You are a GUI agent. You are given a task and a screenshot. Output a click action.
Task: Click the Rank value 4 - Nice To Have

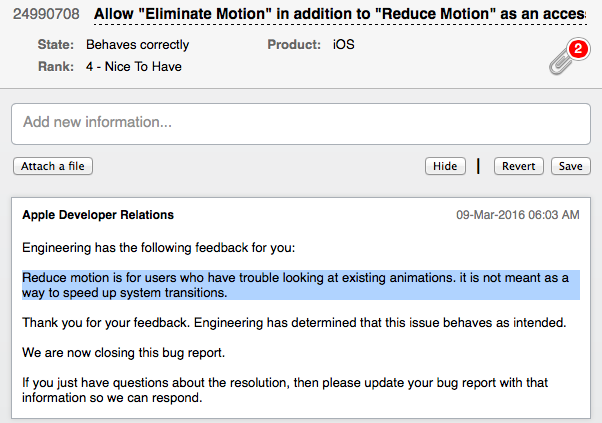click(x=134, y=66)
